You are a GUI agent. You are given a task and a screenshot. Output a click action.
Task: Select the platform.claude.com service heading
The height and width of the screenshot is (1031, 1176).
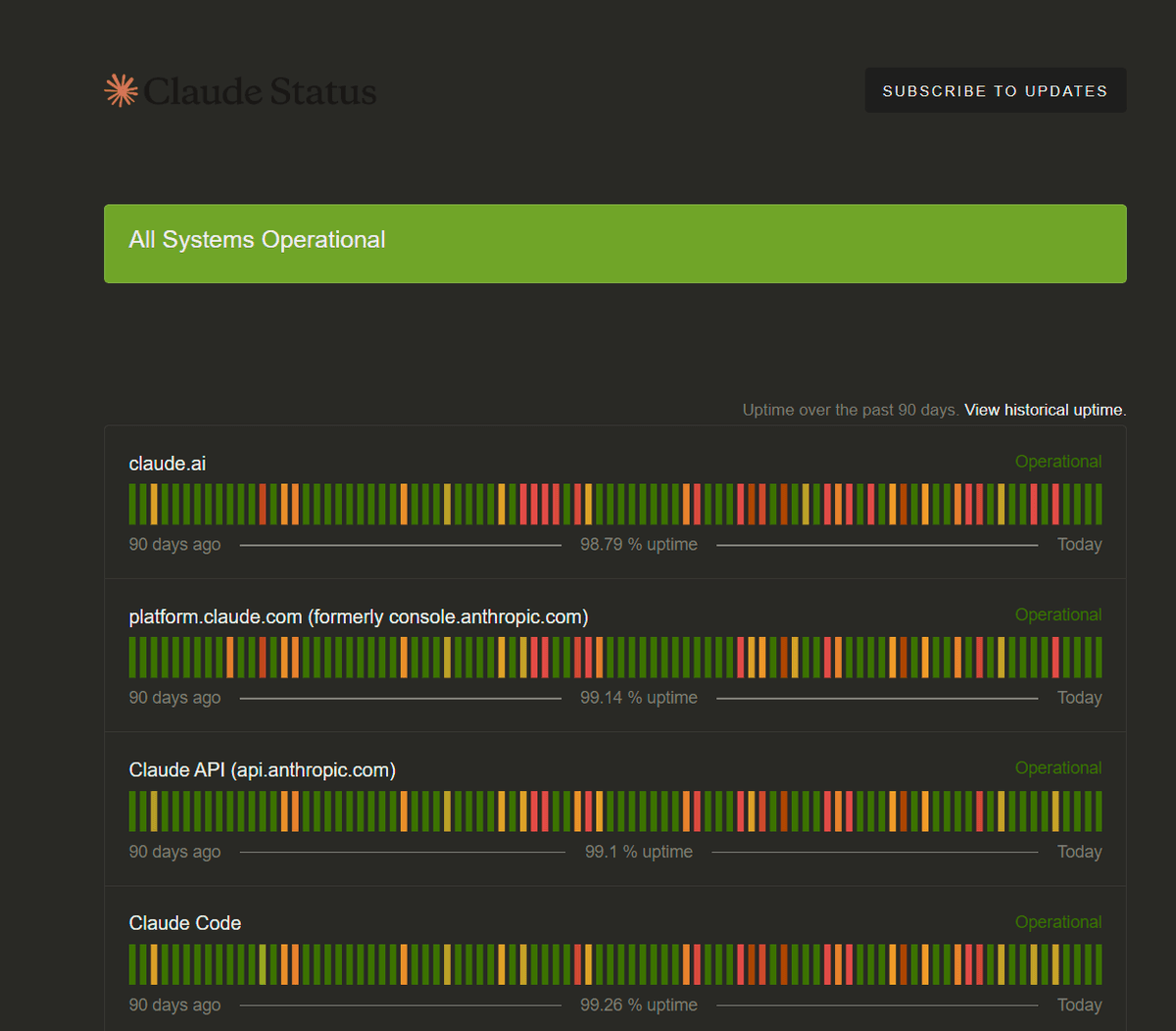point(358,616)
